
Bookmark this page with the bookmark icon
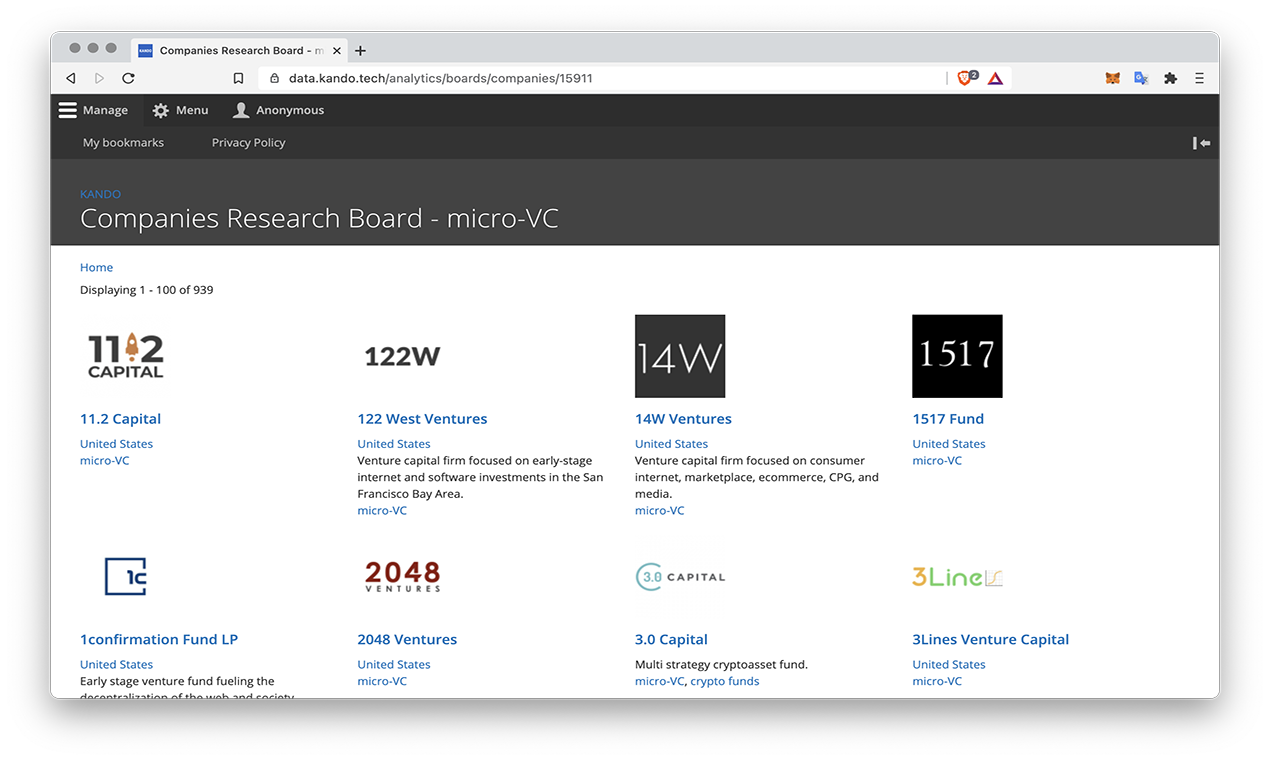coord(238,78)
